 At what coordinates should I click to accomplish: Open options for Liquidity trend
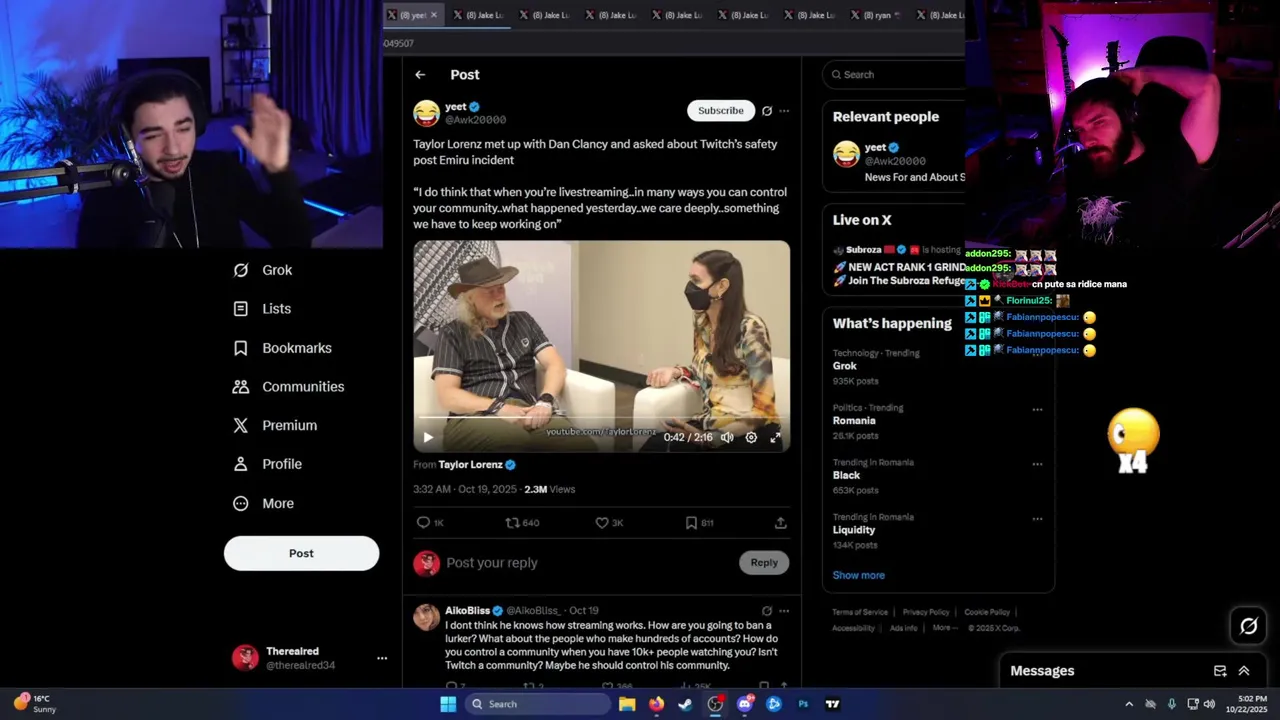pos(1037,519)
